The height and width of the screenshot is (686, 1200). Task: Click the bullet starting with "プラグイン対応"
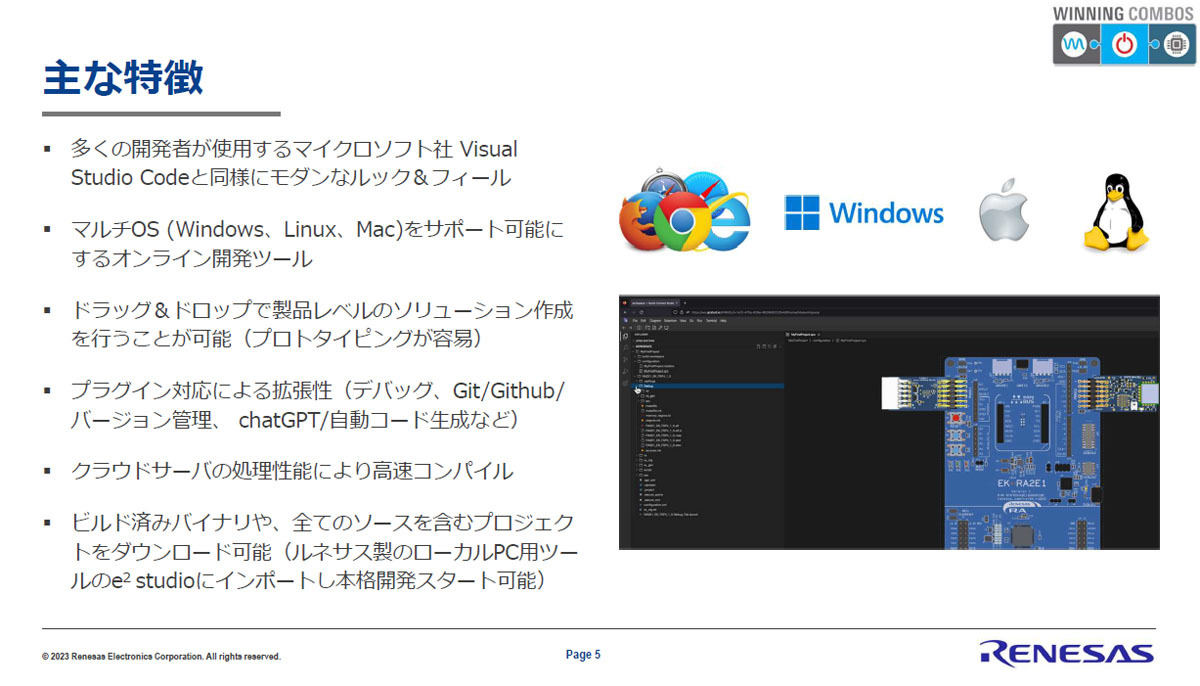coord(318,406)
